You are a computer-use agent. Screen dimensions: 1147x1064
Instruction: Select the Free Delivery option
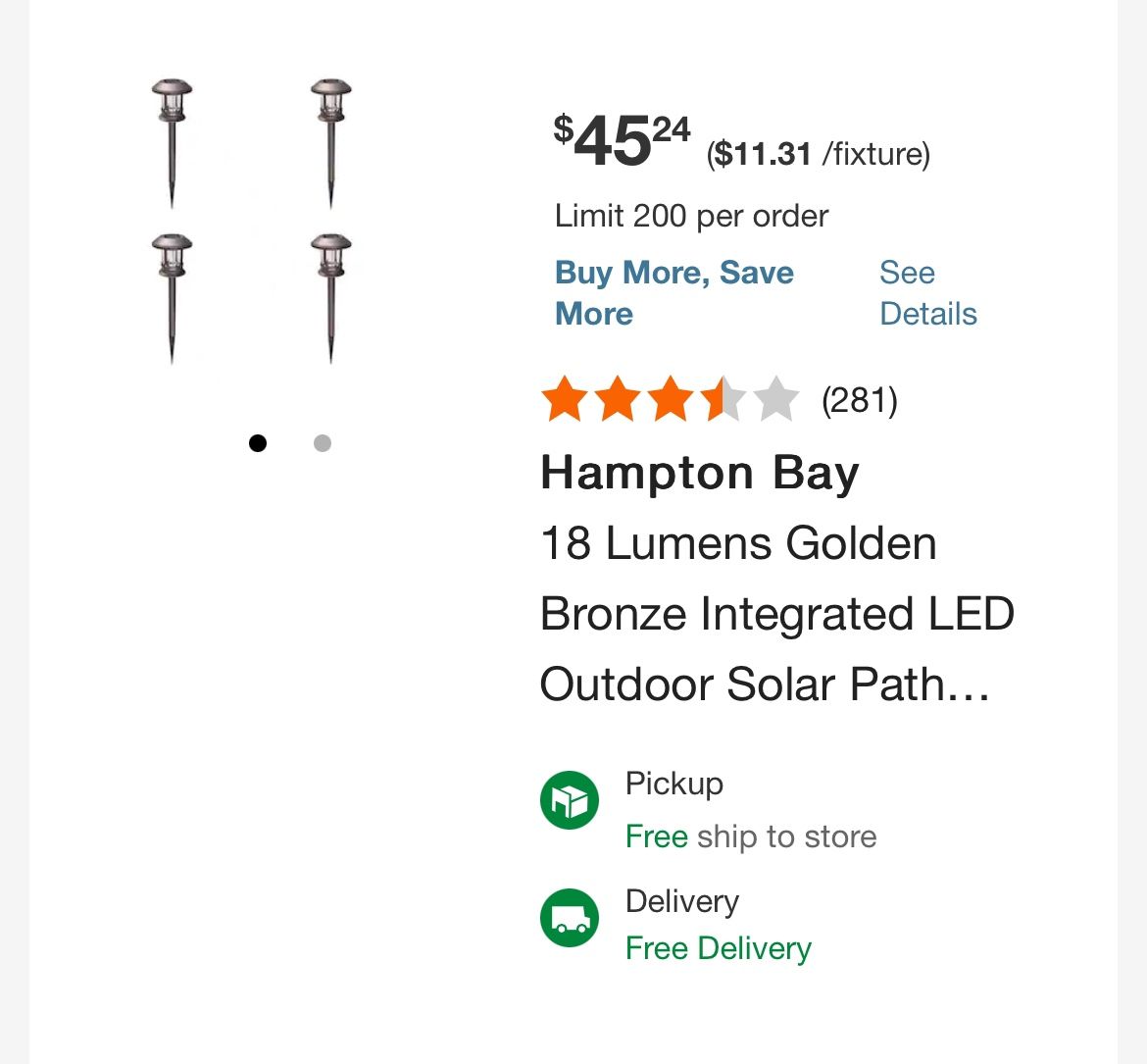click(719, 948)
